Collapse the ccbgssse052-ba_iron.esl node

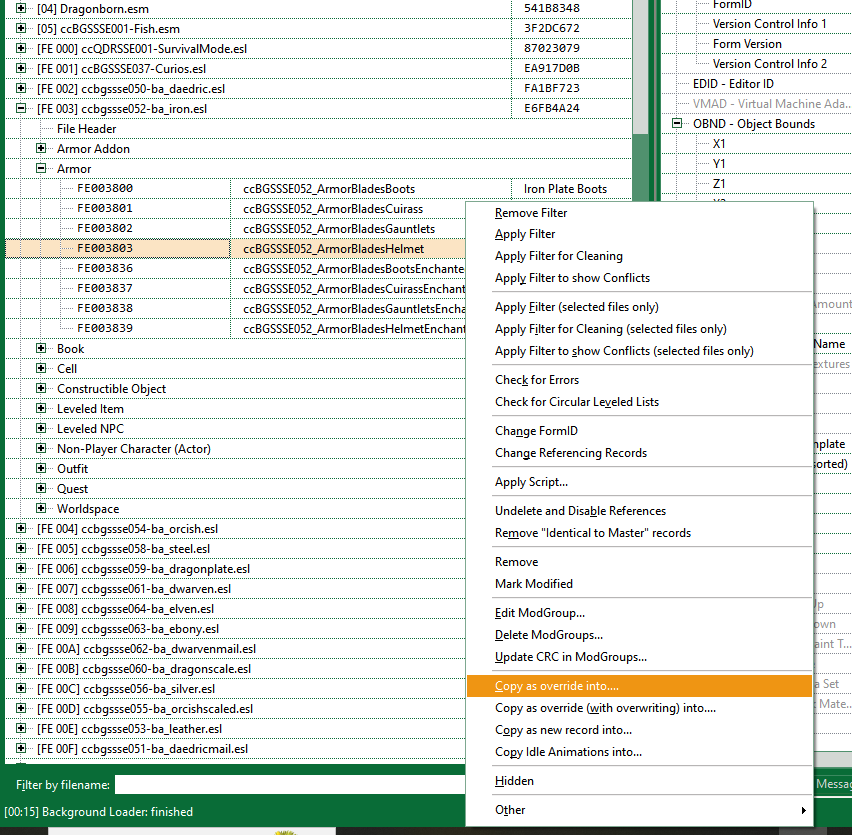pos(21,108)
